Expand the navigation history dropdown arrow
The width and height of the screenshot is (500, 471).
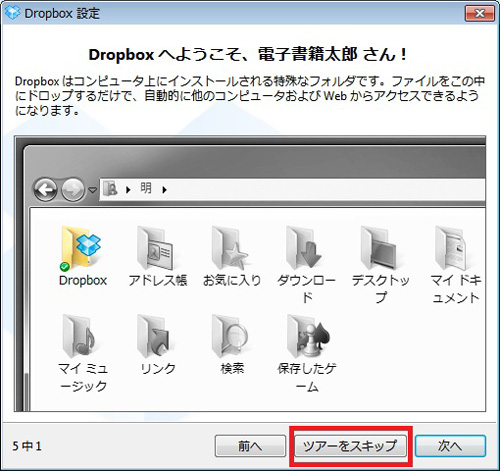point(92,190)
